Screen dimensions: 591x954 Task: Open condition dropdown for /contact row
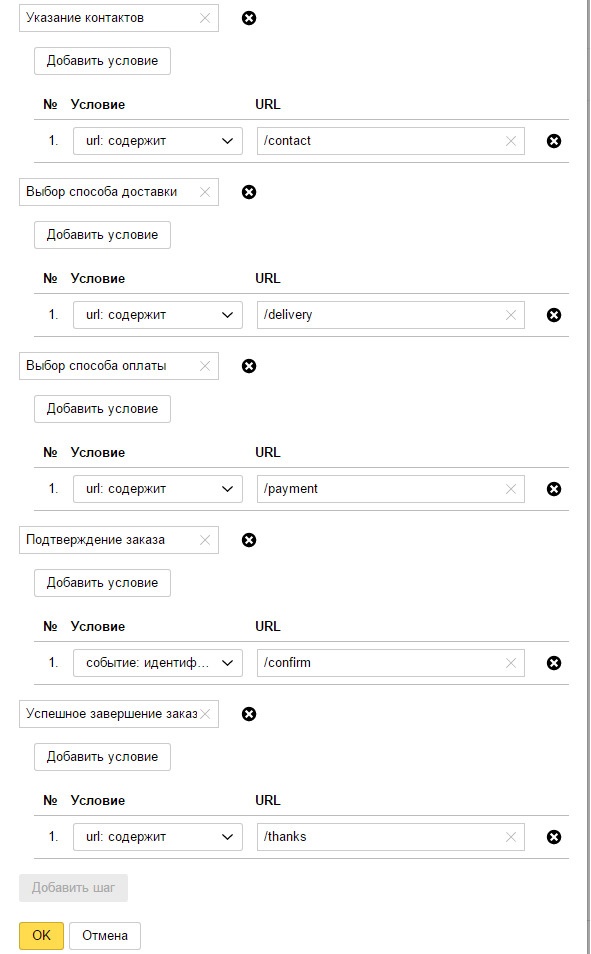158,141
